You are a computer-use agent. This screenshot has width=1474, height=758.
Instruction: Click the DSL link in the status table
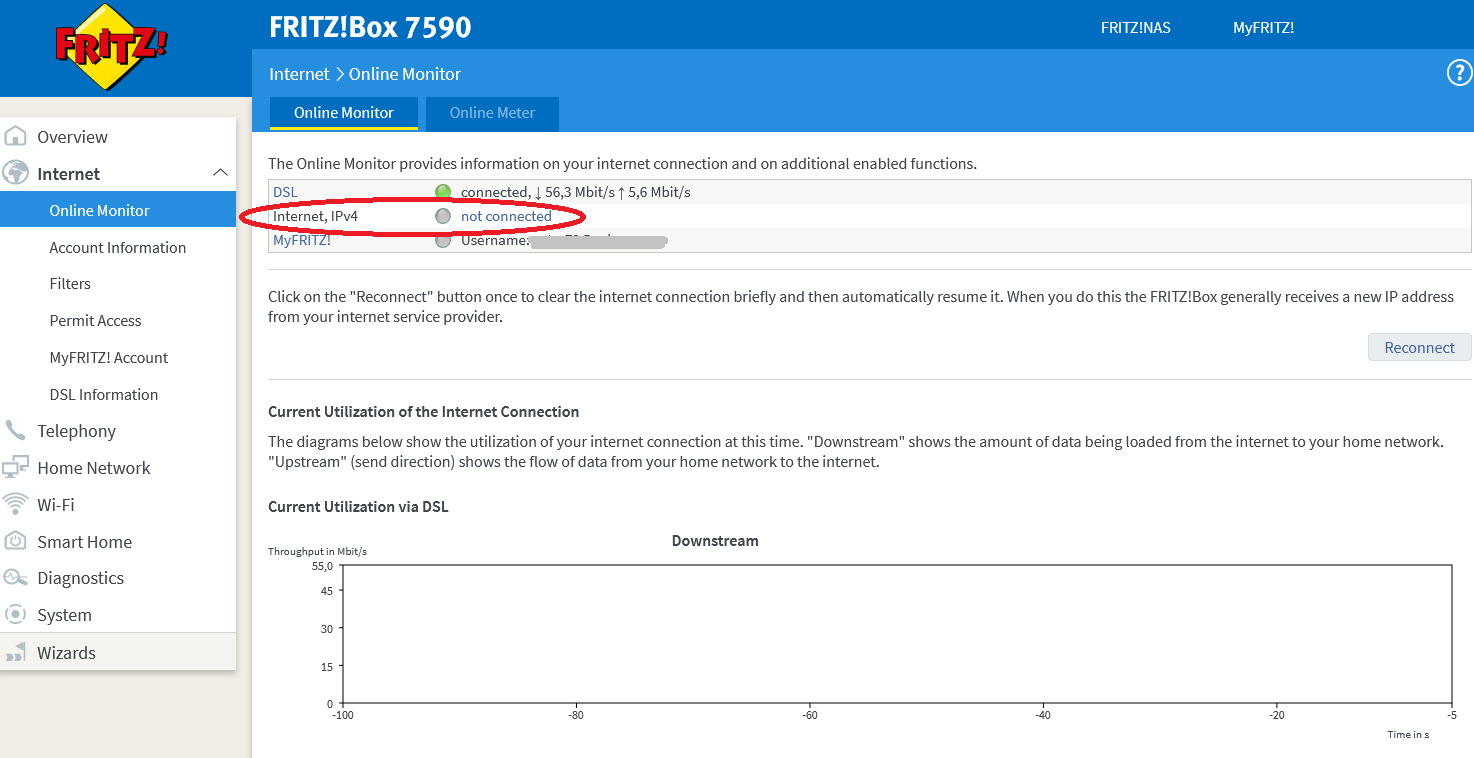click(285, 192)
